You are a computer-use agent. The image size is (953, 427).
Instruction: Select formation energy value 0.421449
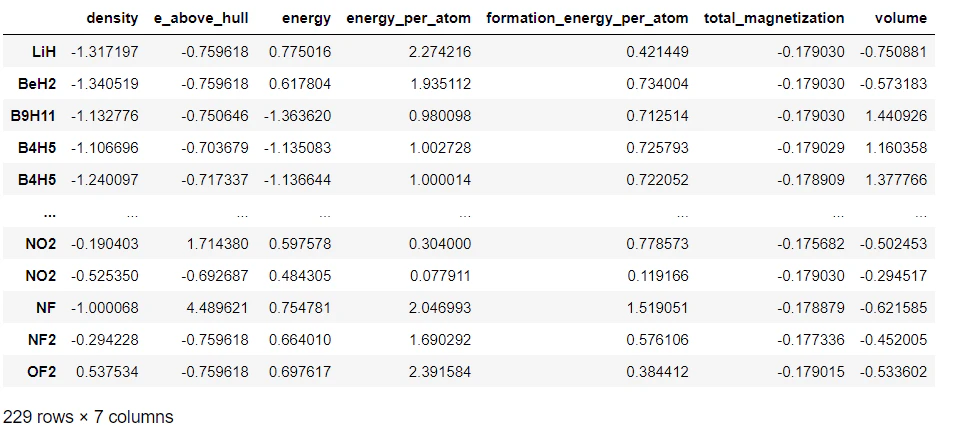pos(658,52)
